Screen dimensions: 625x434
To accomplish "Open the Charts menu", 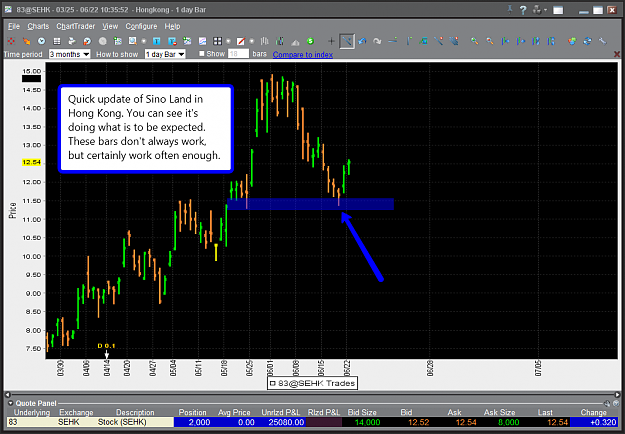I will pos(38,26).
